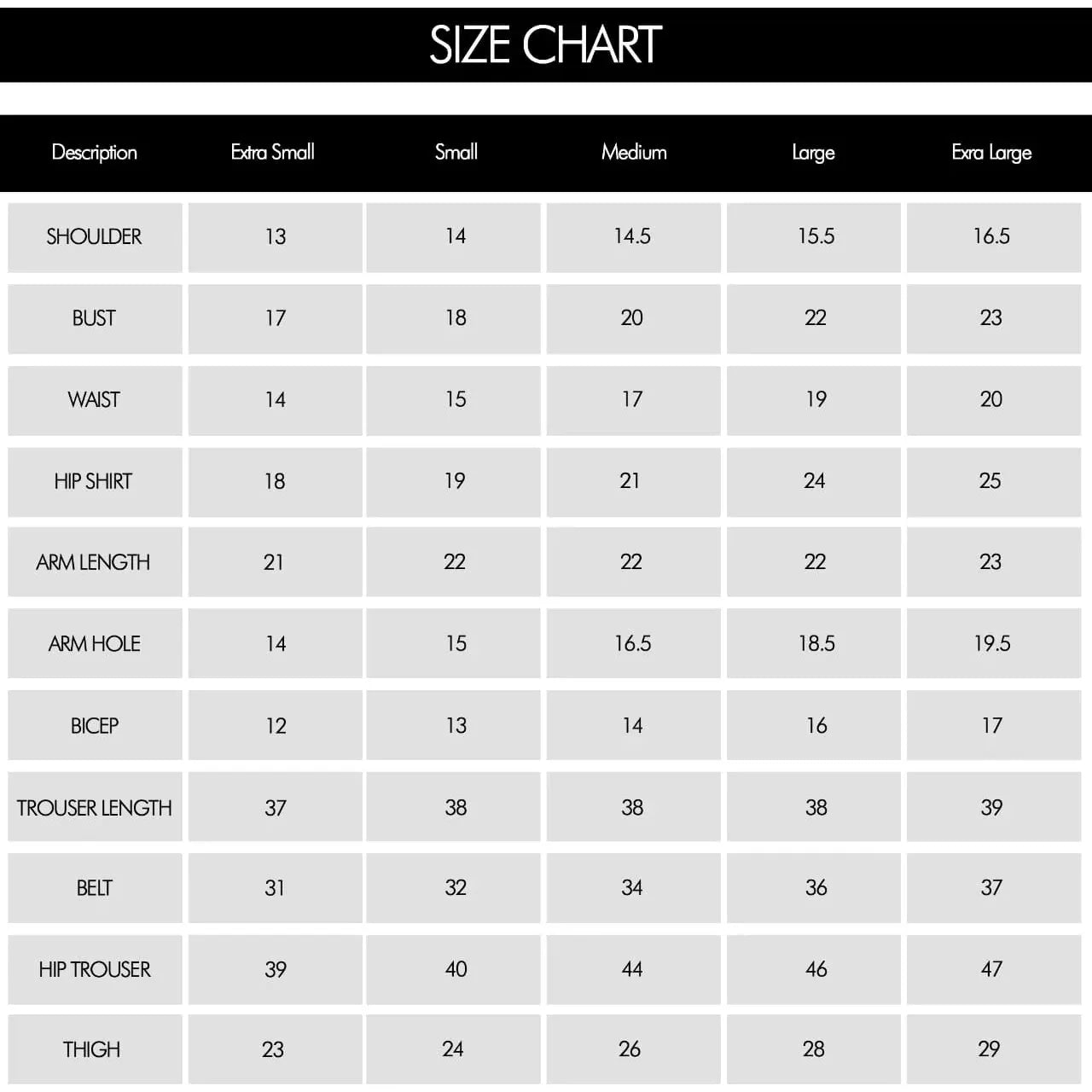The width and height of the screenshot is (1092, 1092).
Task: Click the SIZE CHART title banner
Action: click(x=546, y=44)
